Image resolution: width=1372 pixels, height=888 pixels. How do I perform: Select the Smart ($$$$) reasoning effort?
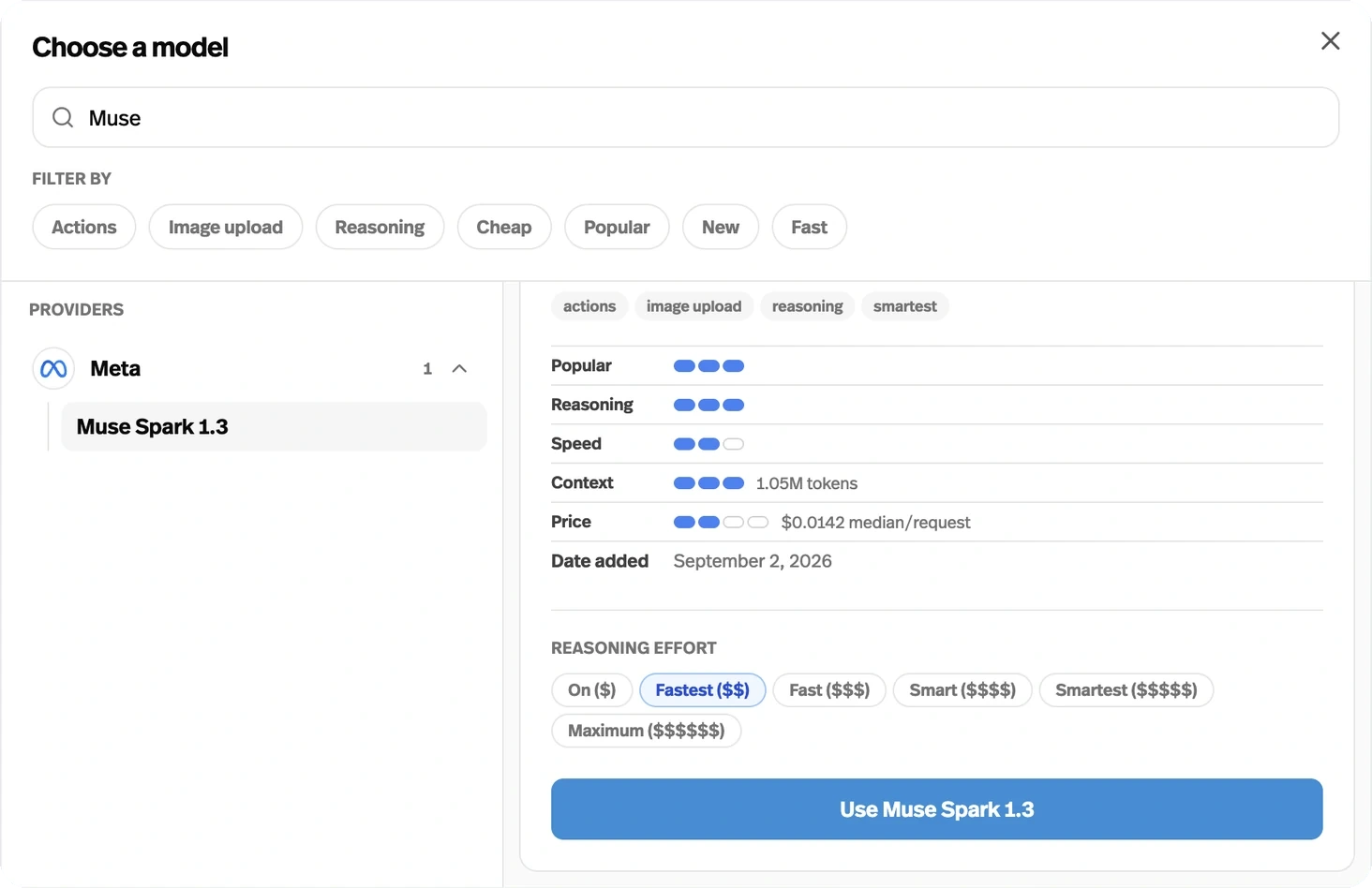(962, 690)
